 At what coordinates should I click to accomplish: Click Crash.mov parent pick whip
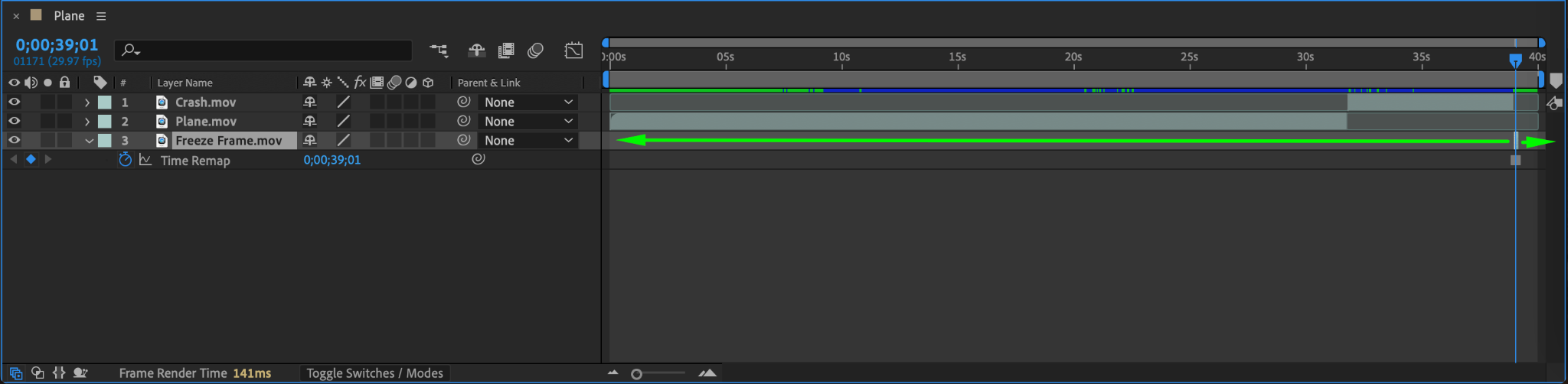[x=463, y=102]
